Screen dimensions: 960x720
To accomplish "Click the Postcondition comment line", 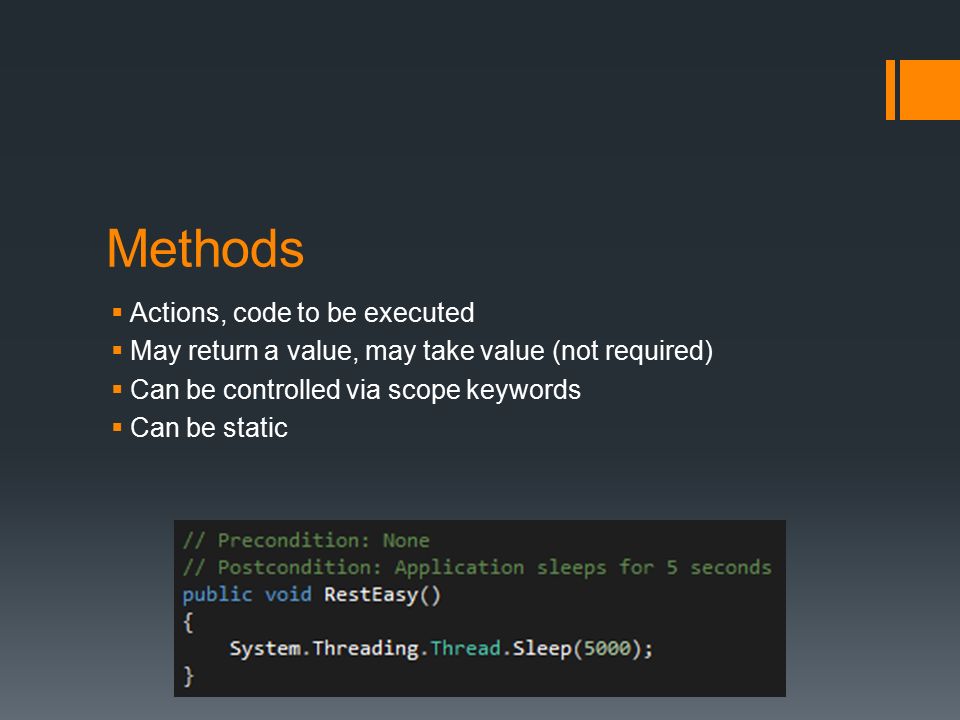I will tap(477, 568).
